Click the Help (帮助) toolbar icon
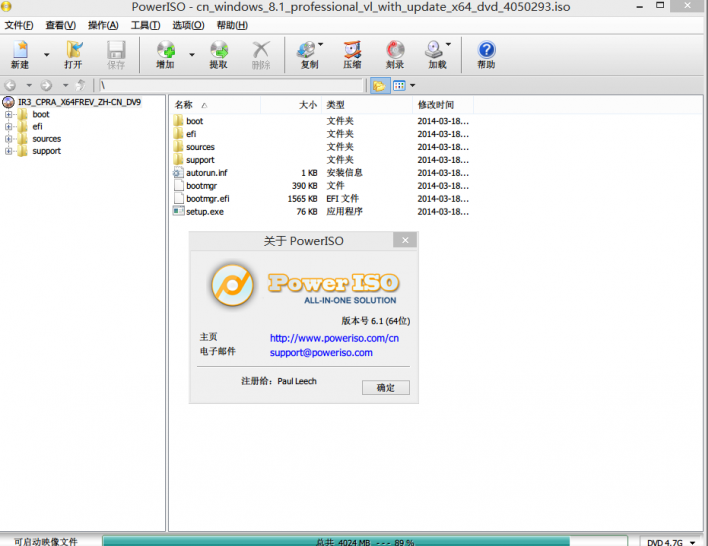This screenshot has width=708, height=546. pos(486,55)
